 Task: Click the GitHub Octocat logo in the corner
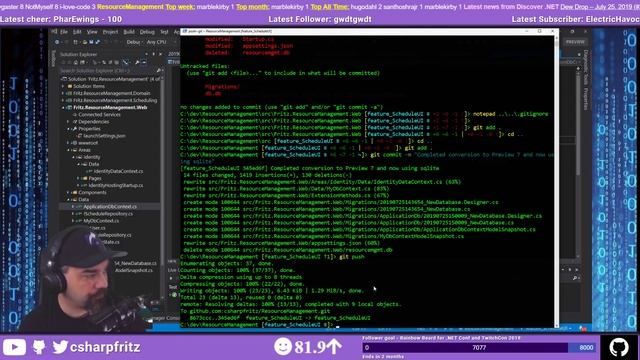point(619,347)
